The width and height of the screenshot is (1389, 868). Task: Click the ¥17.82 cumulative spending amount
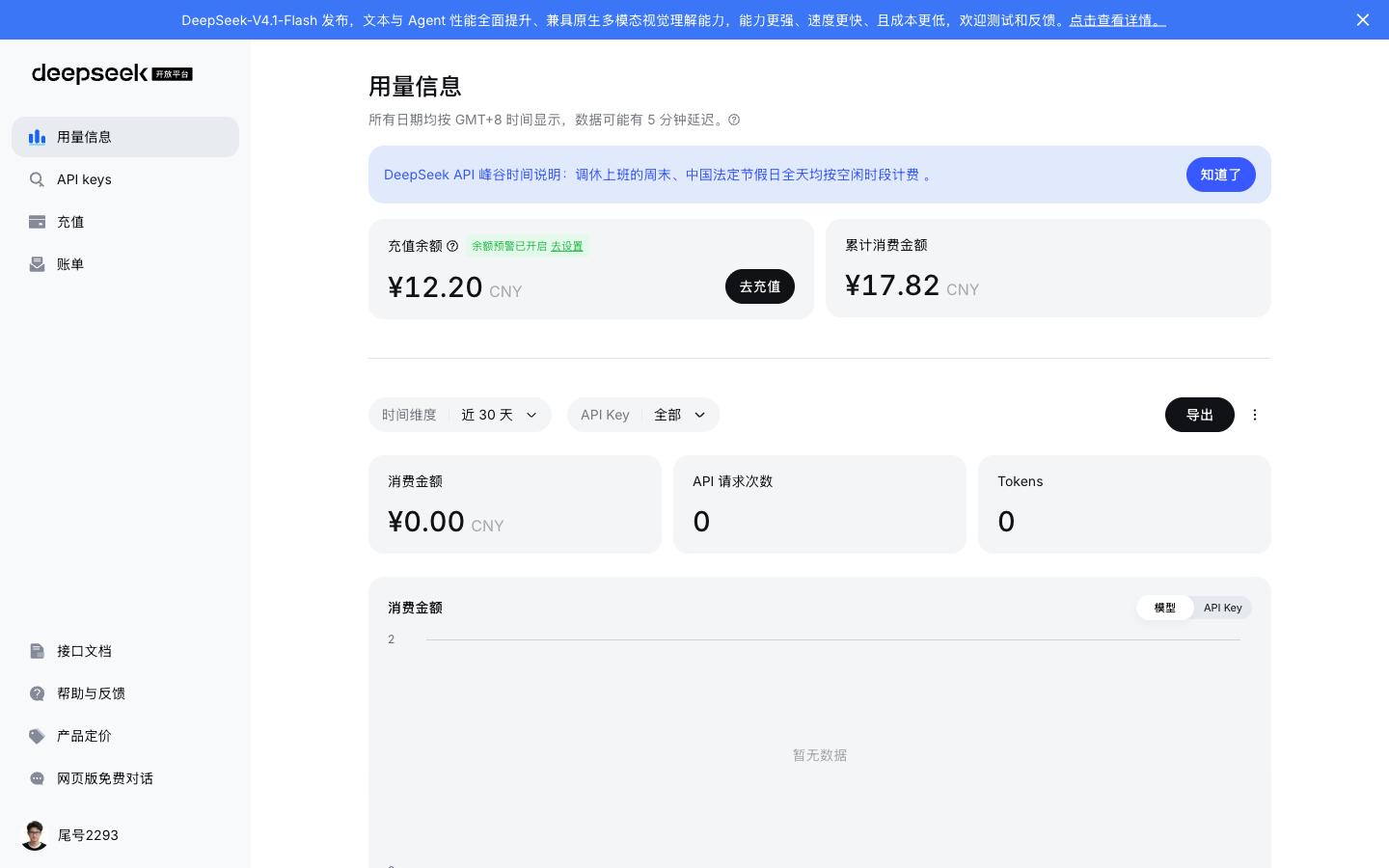892,285
